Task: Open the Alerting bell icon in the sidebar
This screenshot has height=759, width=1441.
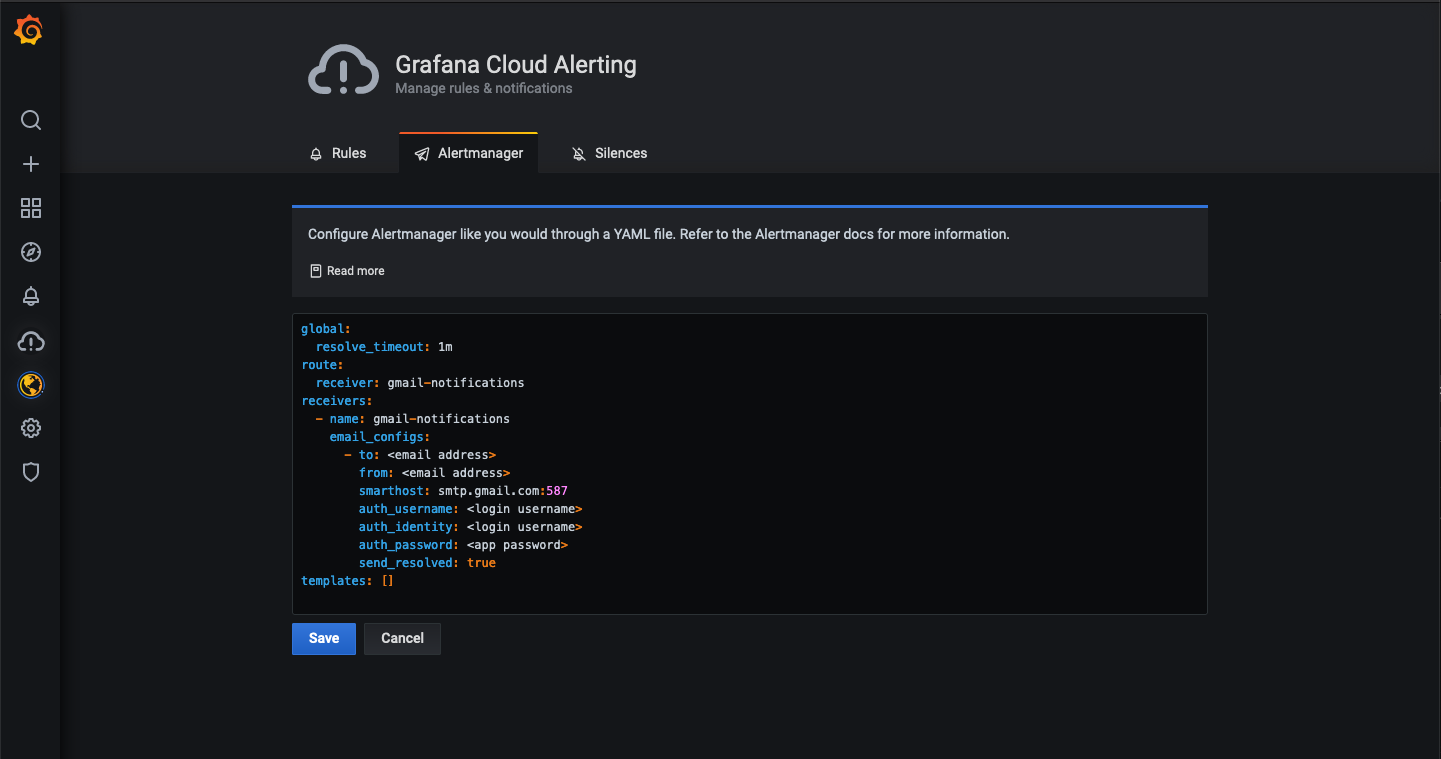Action: point(31,296)
